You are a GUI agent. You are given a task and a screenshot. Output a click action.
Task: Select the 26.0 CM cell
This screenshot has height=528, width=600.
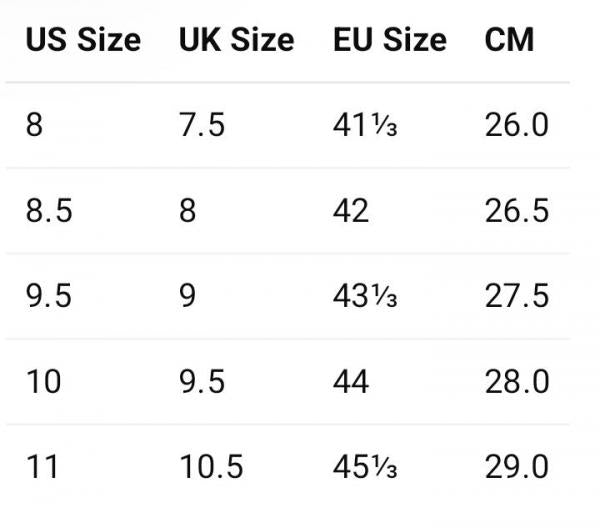pos(517,125)
